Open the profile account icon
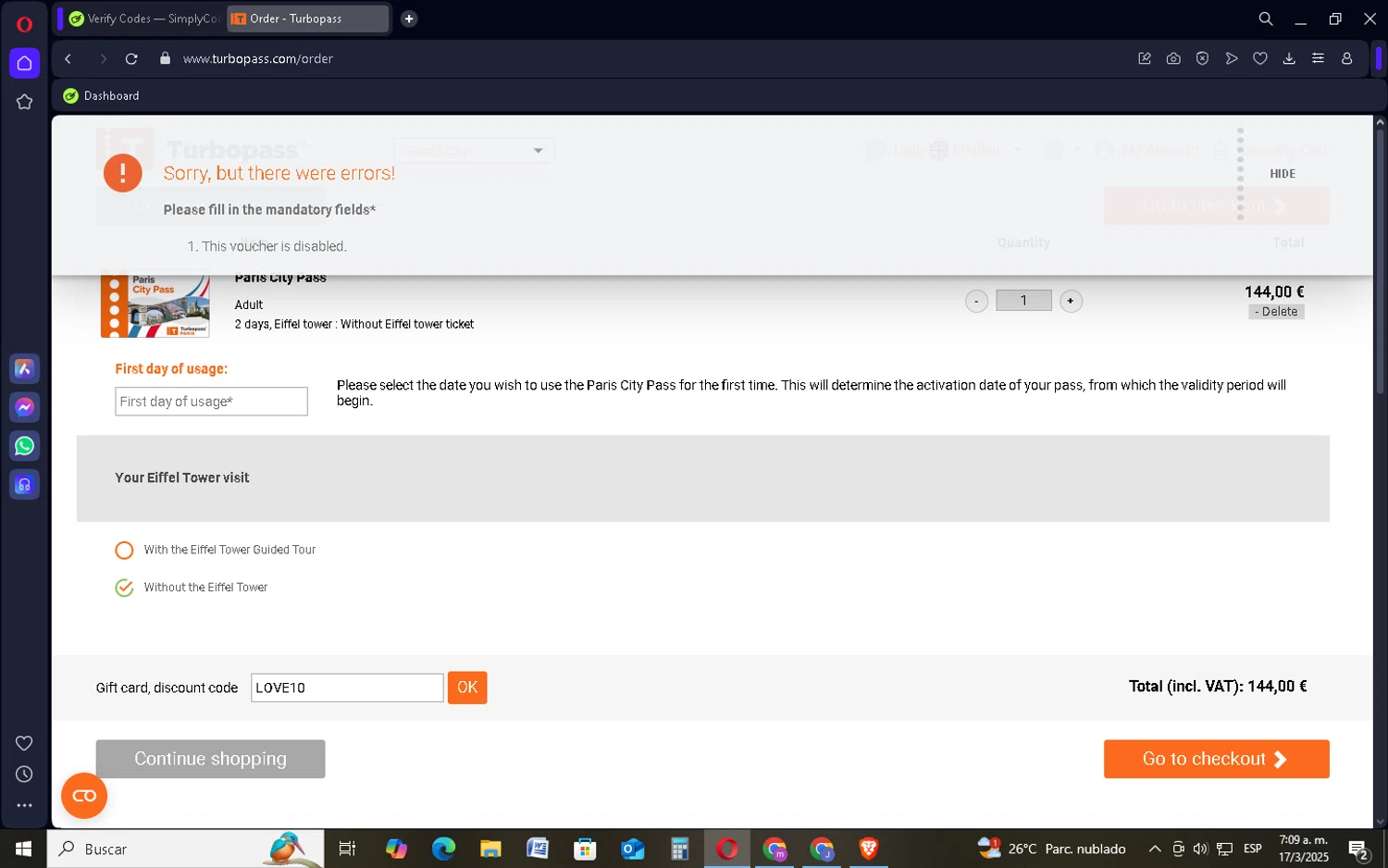The width and height of the screenshot is (1388, 868). (x=1347, y=58)
